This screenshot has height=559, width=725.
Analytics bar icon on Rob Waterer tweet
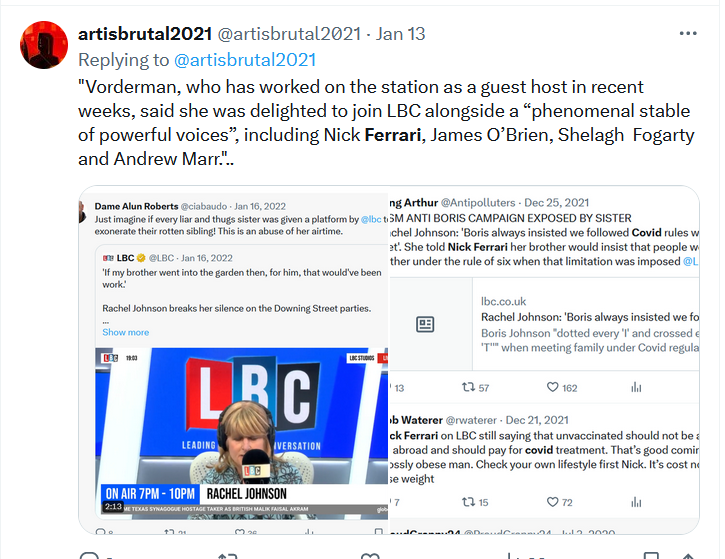tap(636, 502)
